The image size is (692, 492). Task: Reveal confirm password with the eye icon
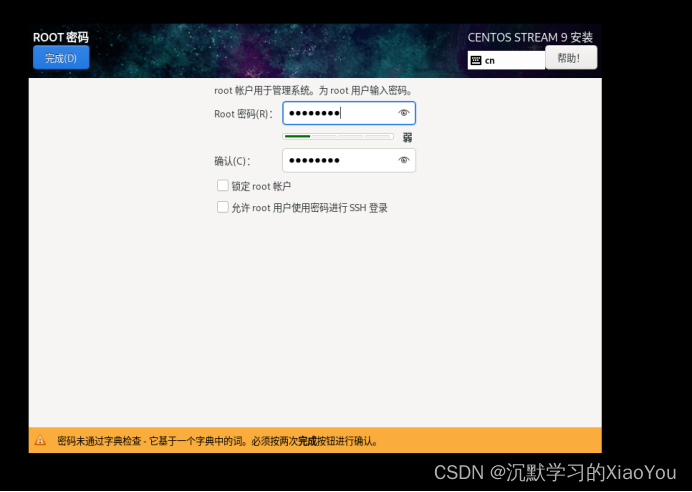coord(403,160)
